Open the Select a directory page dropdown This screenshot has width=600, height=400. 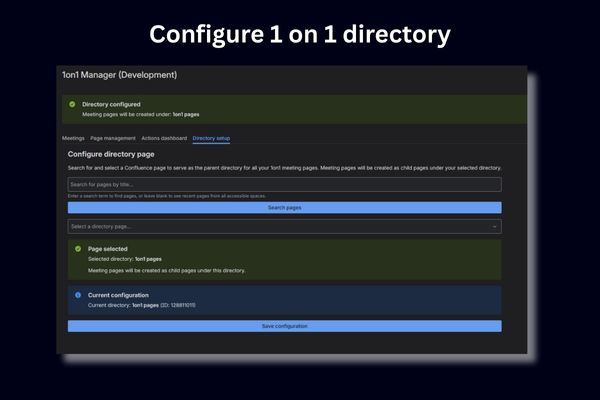coord(284,227)
